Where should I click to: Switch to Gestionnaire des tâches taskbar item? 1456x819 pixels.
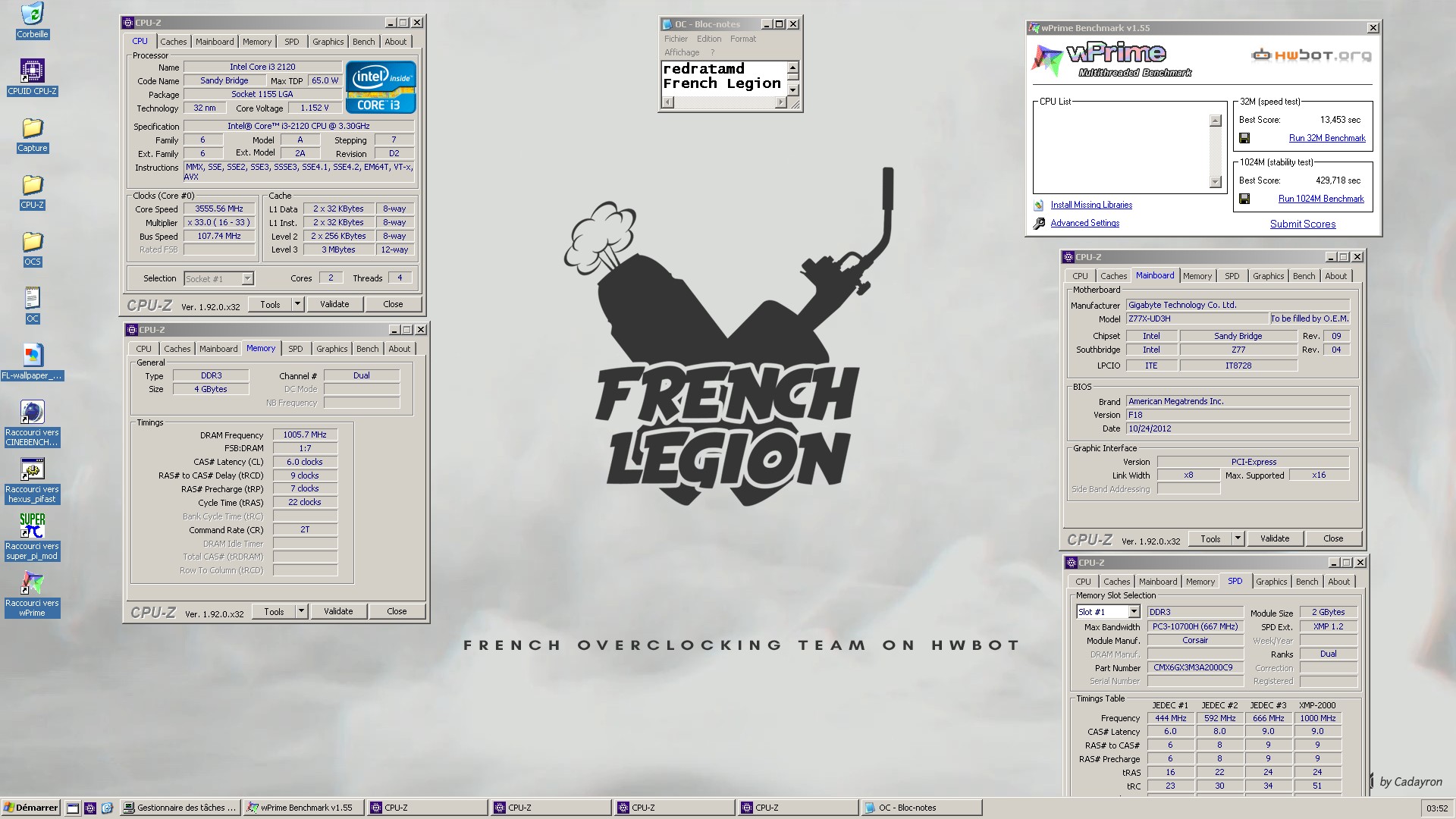pos(180,808)
